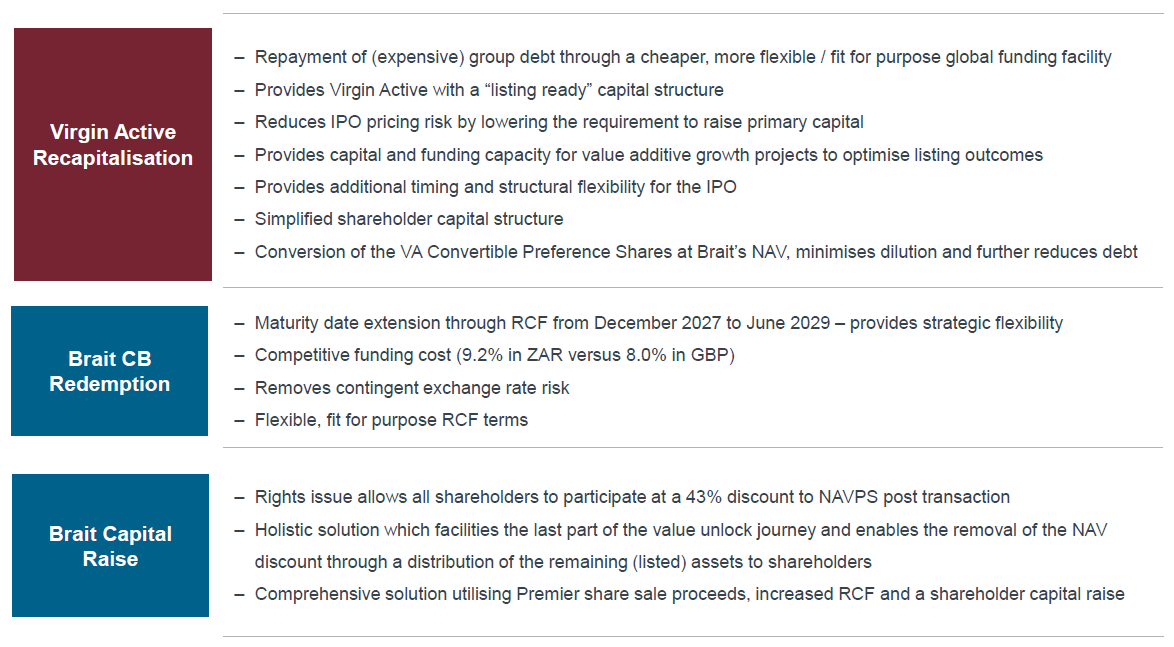Click 'additional timing and structural flexibility' line
This screenshot has height=647, width=1174.
coord(496,187)
